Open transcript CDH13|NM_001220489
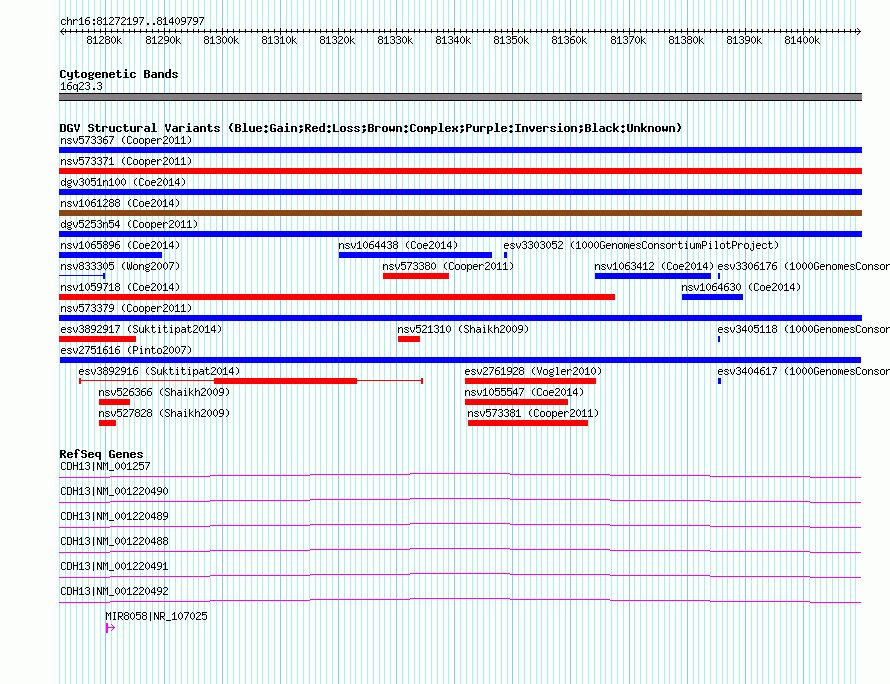Screen dimensions: 890x684 coord(460,526)
